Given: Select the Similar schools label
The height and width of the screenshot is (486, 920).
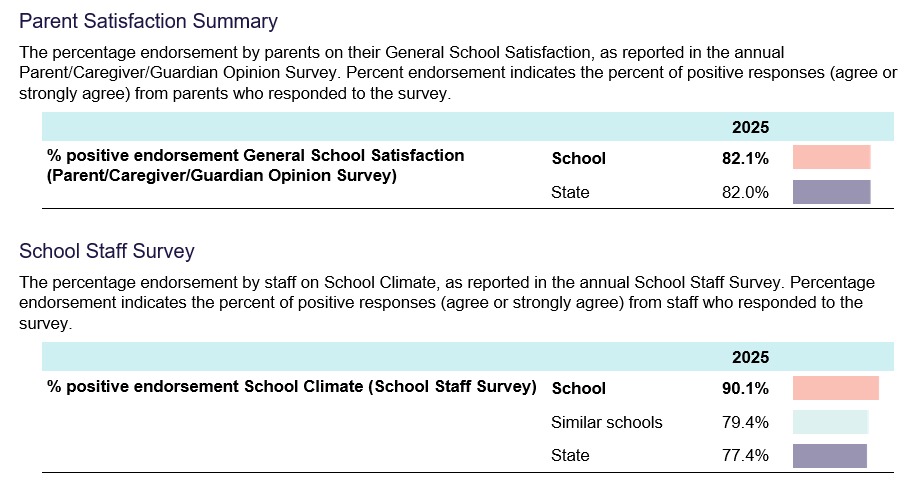Looking at the screenshot, I should click(x=606, y=422).
